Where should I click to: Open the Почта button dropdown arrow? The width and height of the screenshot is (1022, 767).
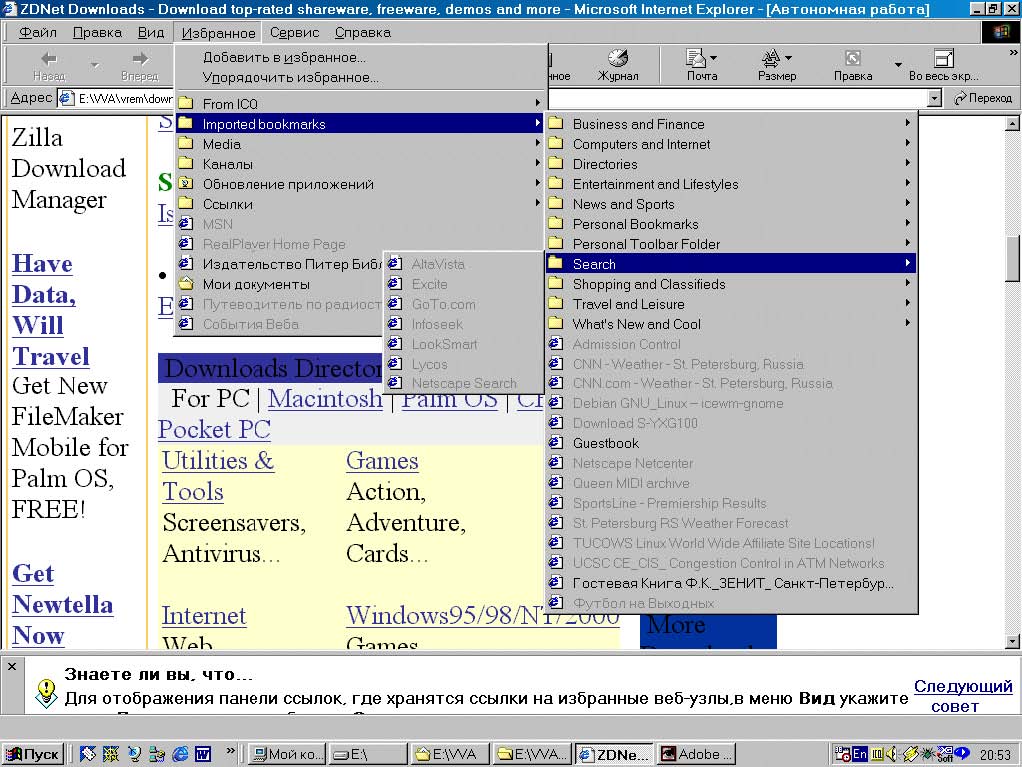(713, 58)
